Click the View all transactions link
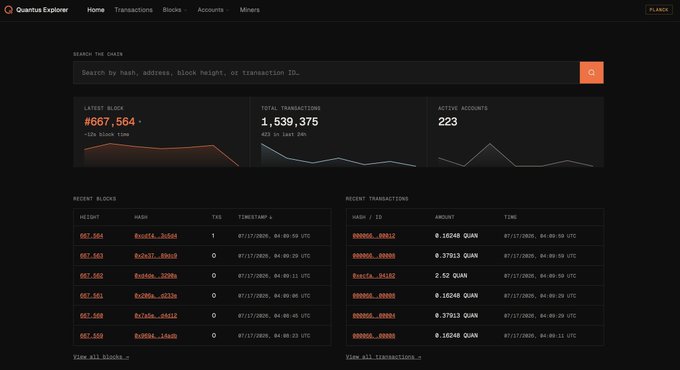Image resolution: width=680 pixels, height=370 pixels. [383, 357]
